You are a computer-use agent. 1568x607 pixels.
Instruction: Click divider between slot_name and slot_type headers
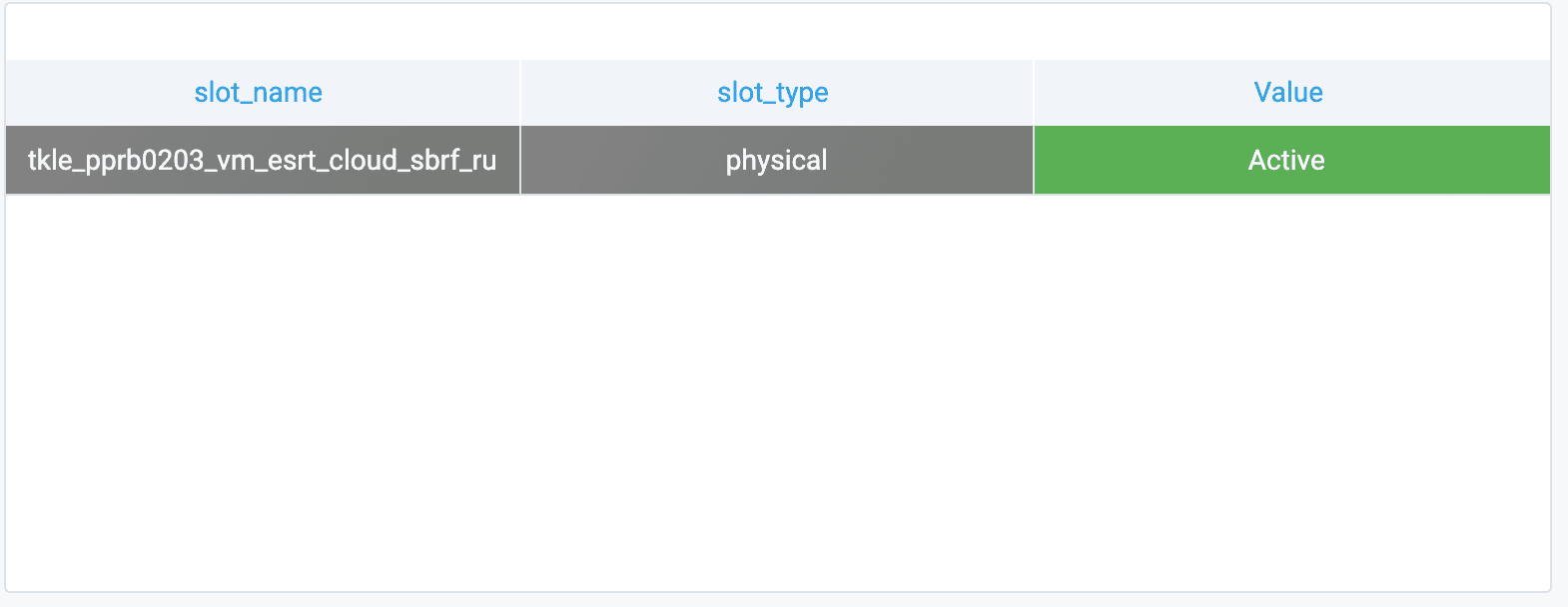[520, 93]
